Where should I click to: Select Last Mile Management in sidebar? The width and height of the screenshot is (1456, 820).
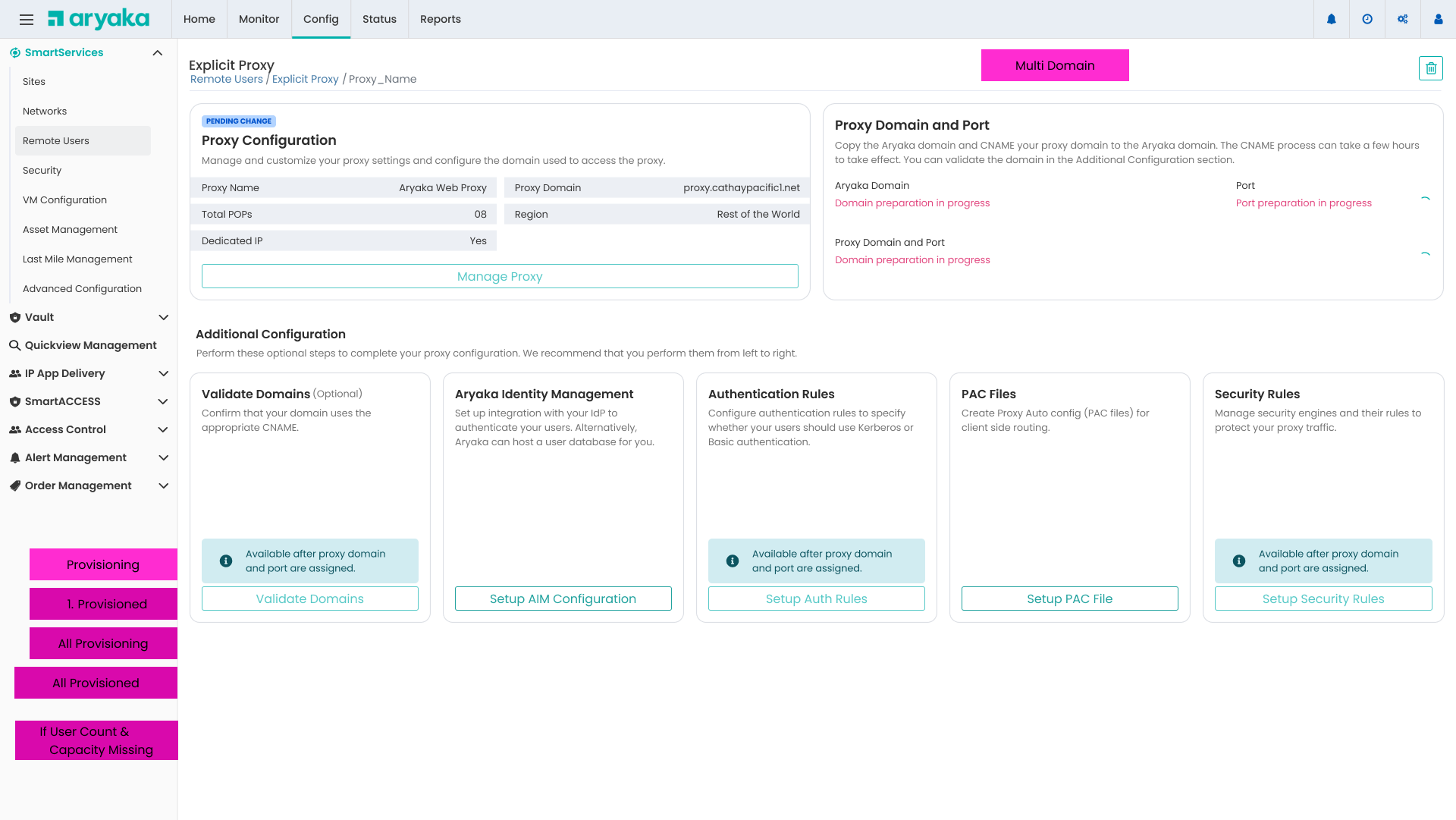click(x=77, y=259)
